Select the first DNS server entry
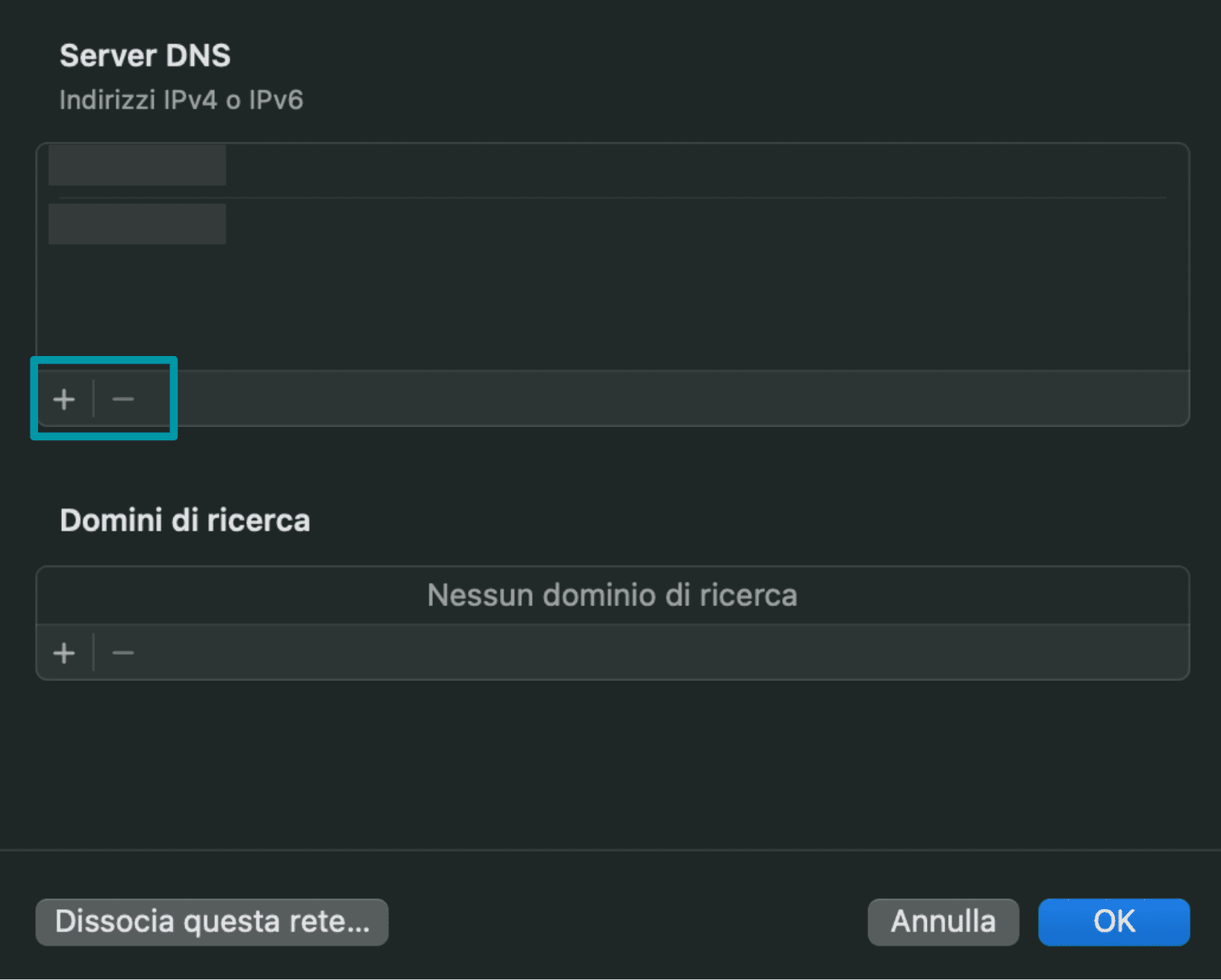This screenshot has width=1221, height=980. [x=137, y=166]
